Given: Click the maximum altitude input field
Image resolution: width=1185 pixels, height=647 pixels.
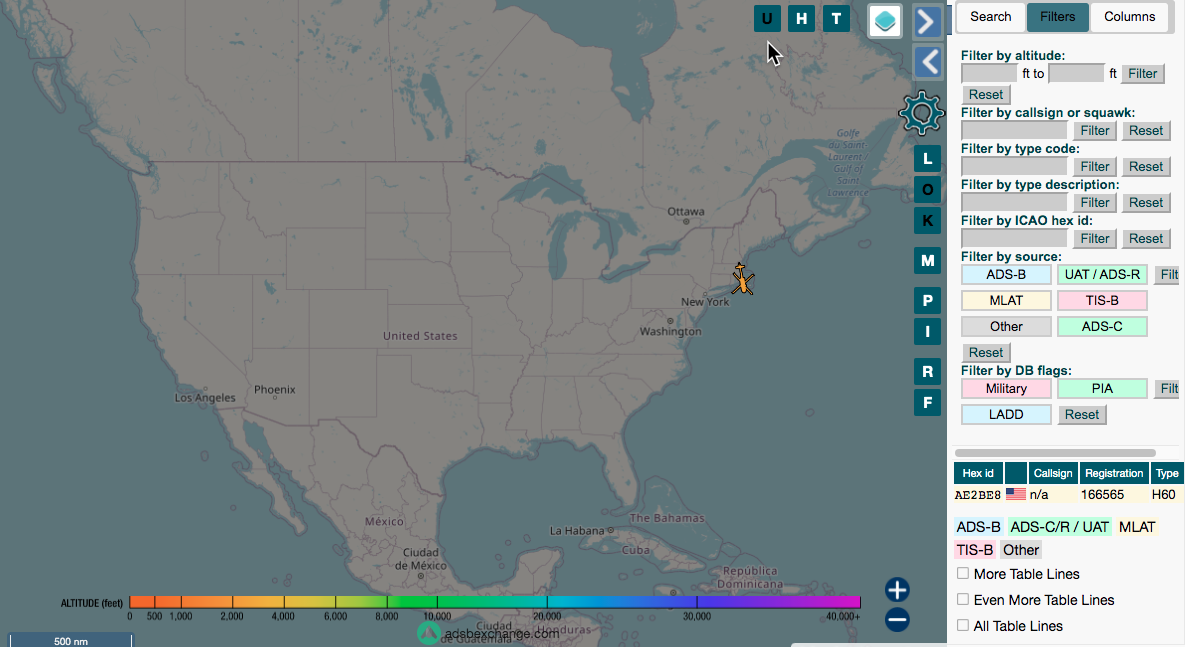Looking at the screenshot, I should (1076, 73).
